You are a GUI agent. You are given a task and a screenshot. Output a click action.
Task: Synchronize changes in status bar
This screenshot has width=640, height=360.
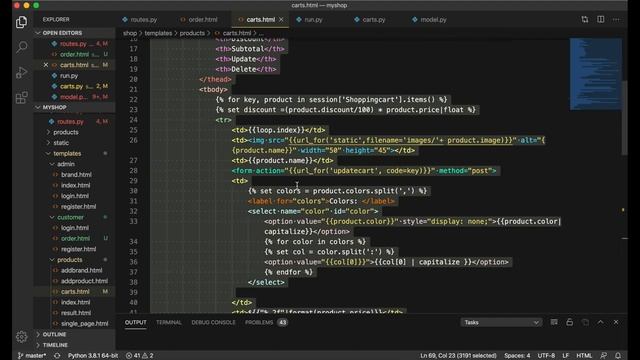(57, 356)
